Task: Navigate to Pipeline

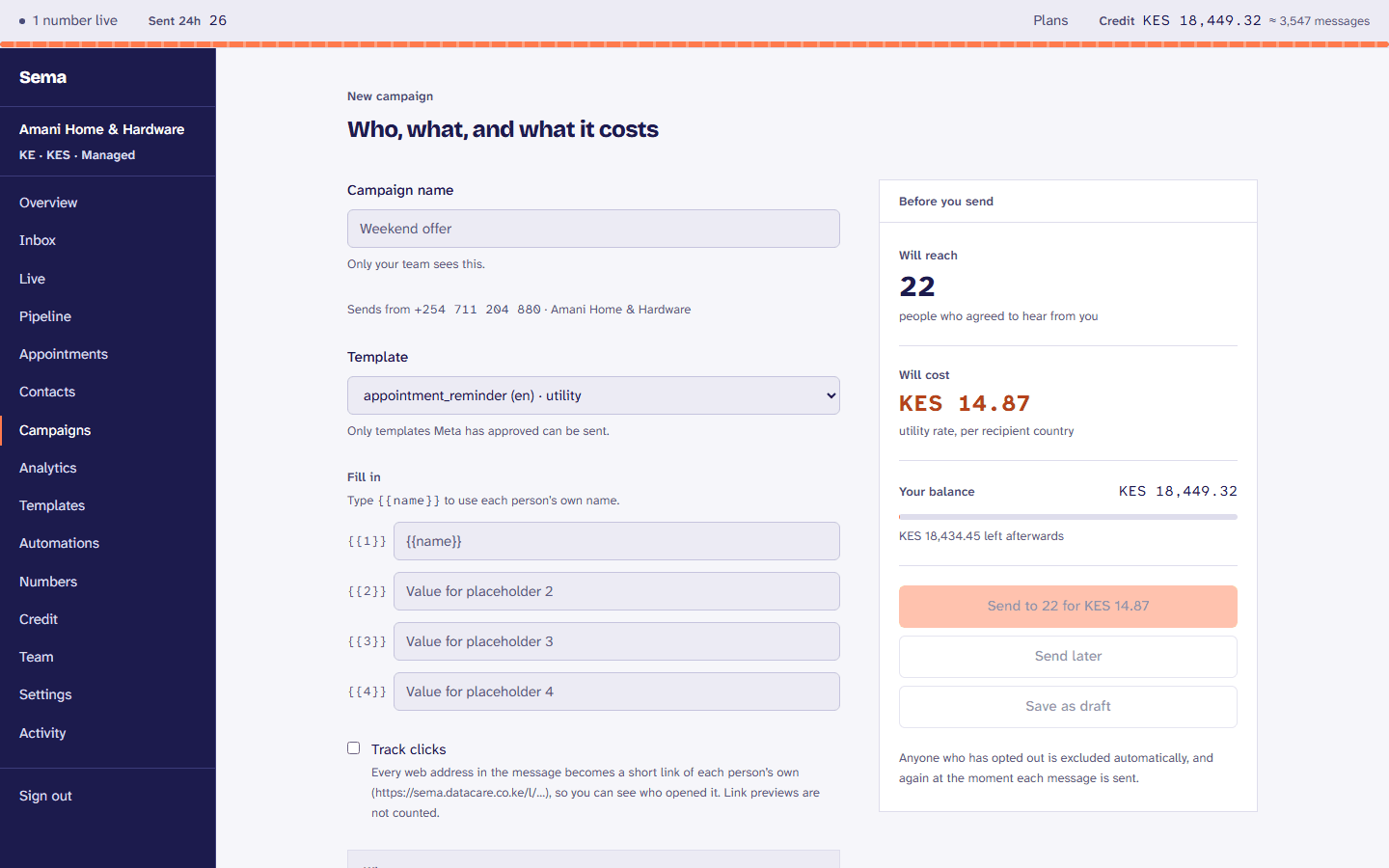Action: [108, 316]
